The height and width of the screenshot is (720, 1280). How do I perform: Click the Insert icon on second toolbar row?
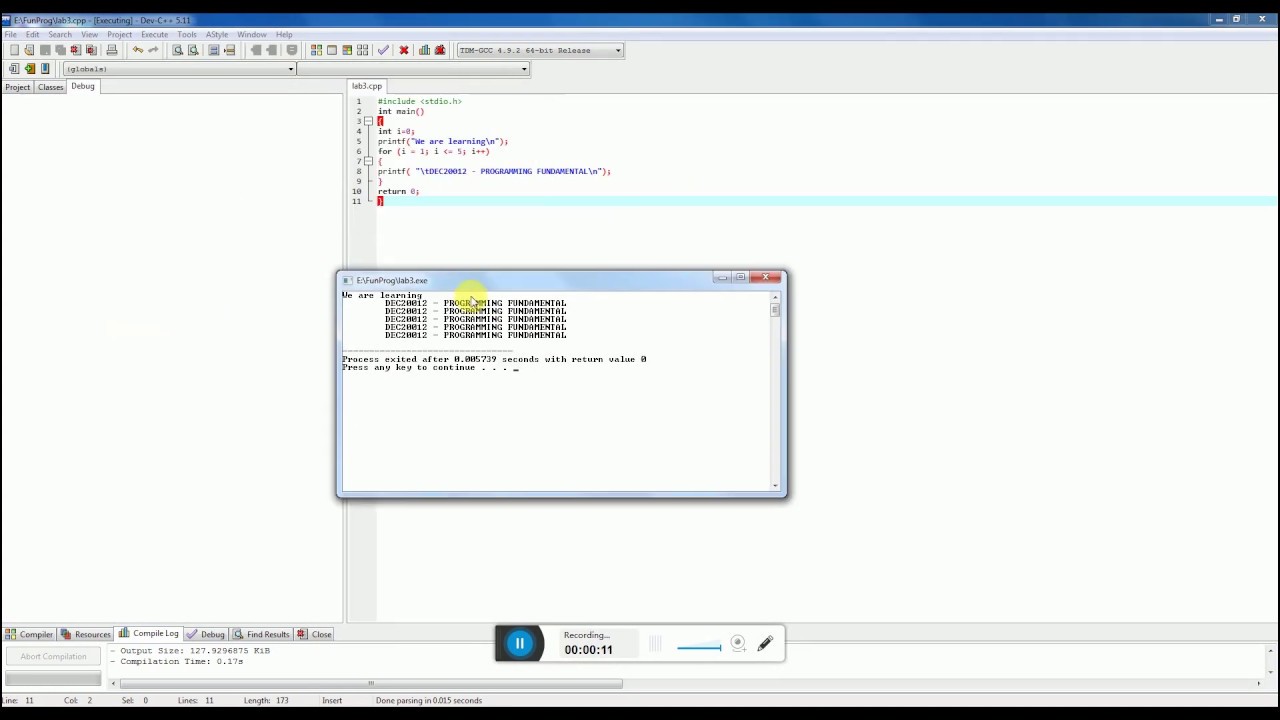tap(14, 69)
